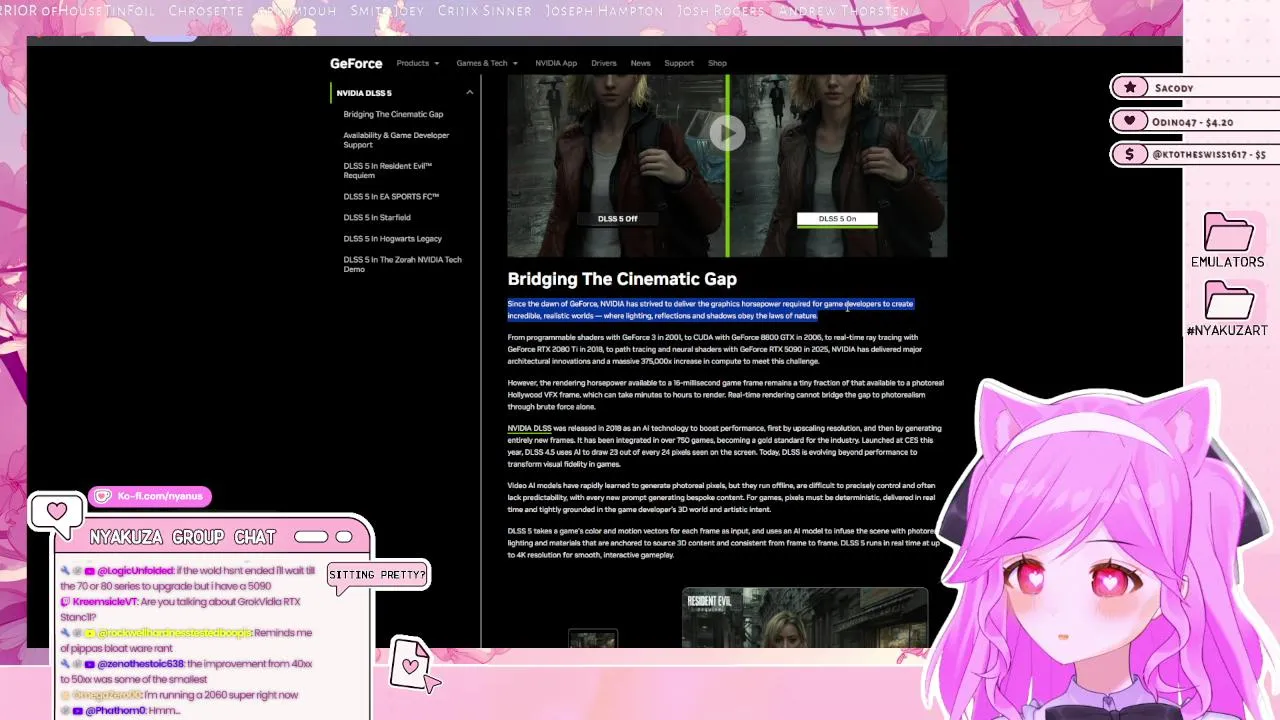The image size is (1280, 720).
Task: Expand the Games & Tech dropdown
Action: pyautogui.click(x=487, y=63)
